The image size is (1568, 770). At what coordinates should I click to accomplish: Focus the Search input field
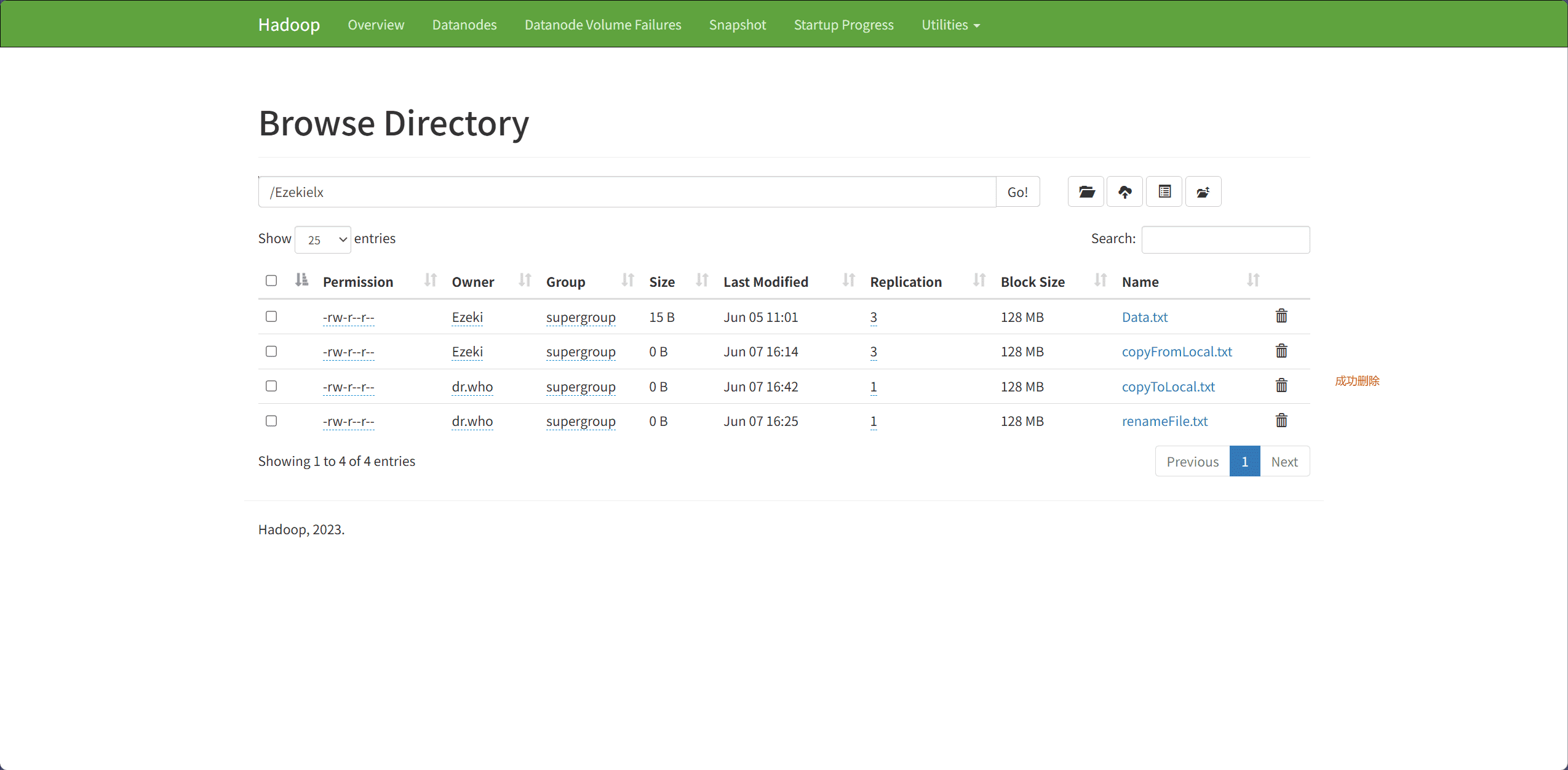(x=1225, y=239)
